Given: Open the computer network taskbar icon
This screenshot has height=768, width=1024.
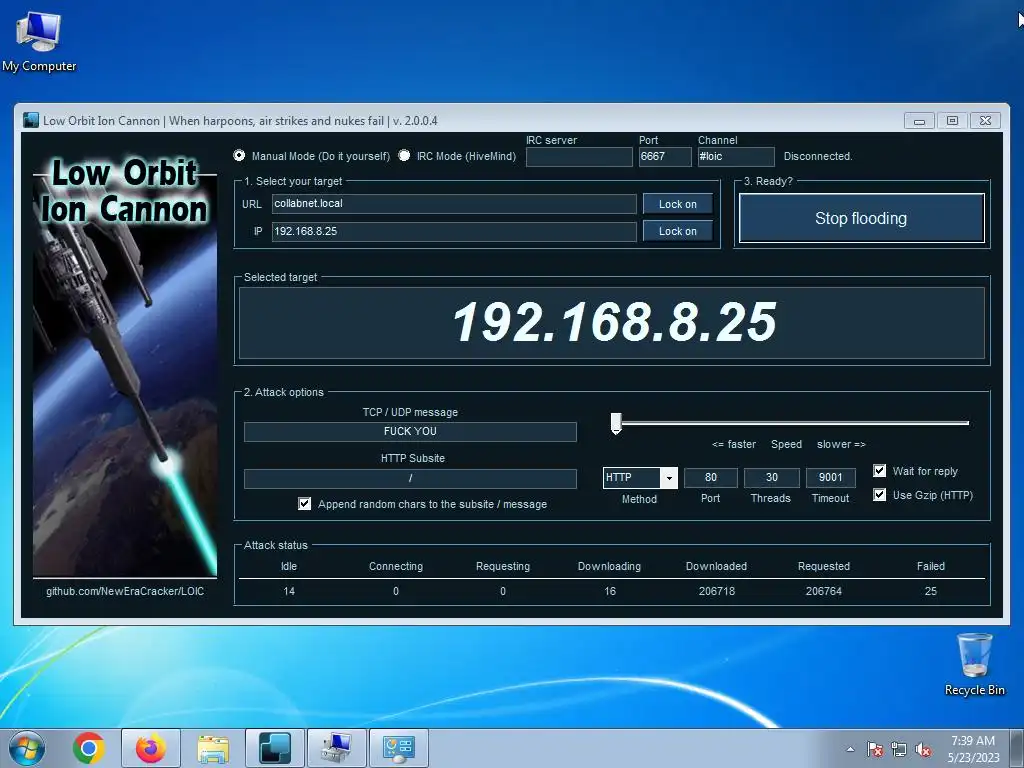Looking at the screenshot, I should click(x=337, y=748).
